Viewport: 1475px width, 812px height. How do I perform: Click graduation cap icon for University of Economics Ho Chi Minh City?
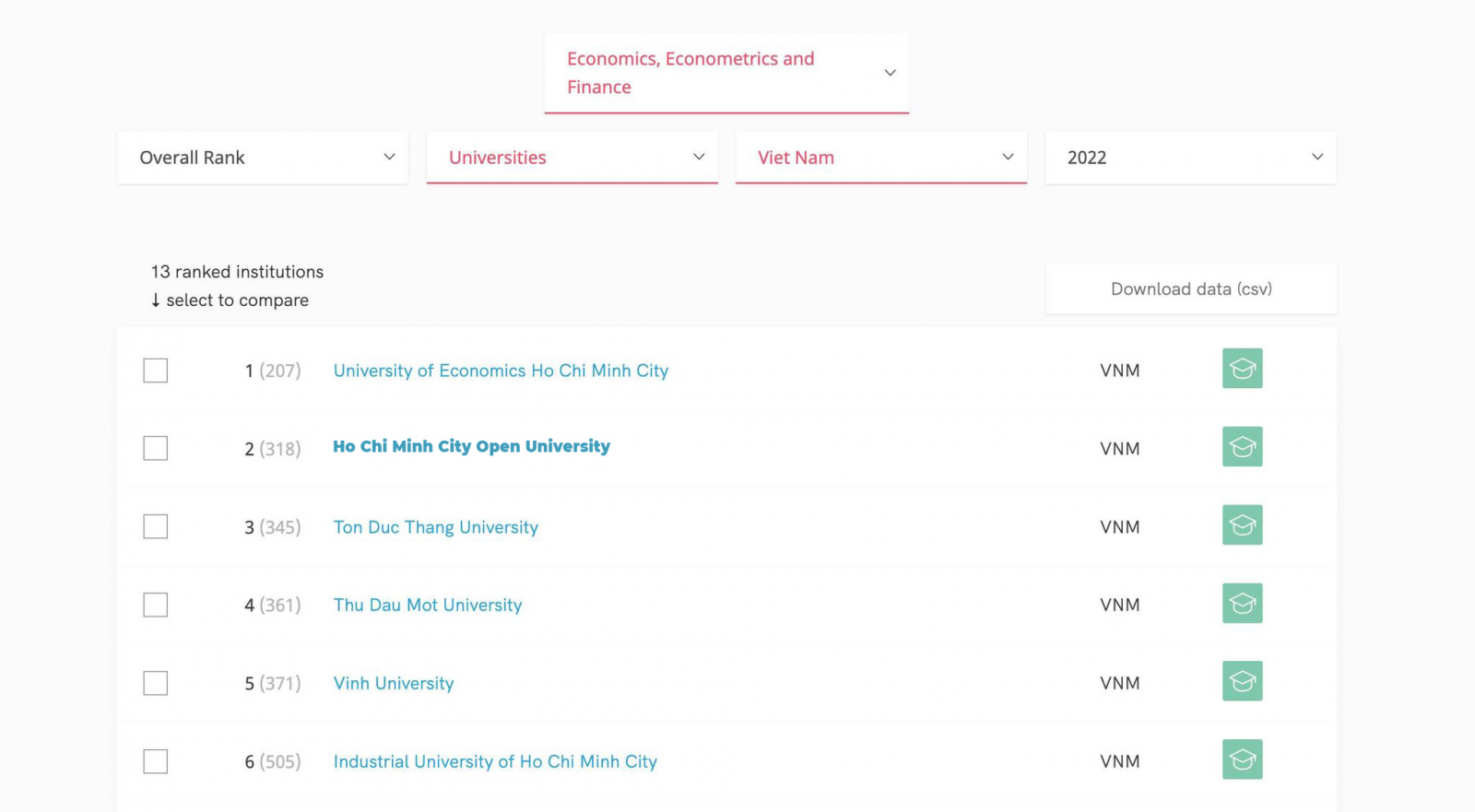pos(1242,369)
